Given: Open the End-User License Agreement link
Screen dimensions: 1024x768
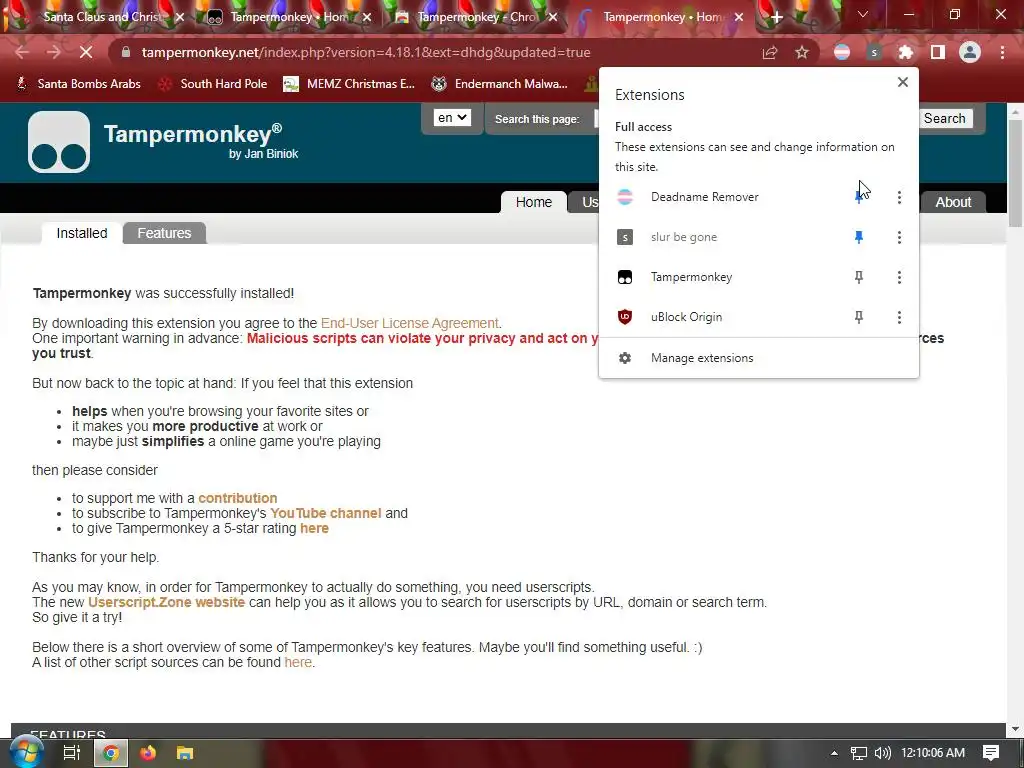Looking at the screenshot, I should point(409,323).
